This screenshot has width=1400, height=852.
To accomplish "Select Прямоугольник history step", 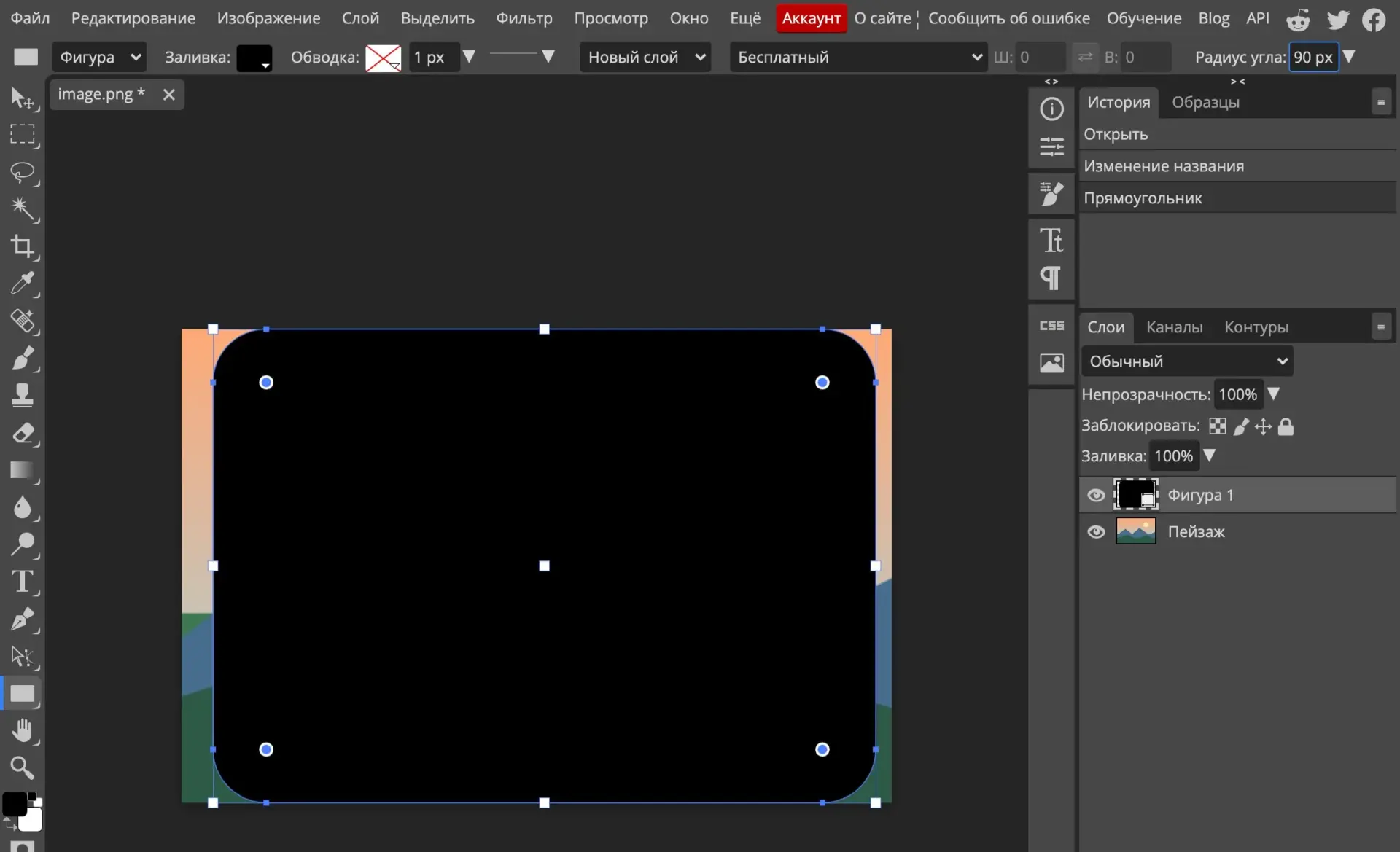I will 1237,198.
